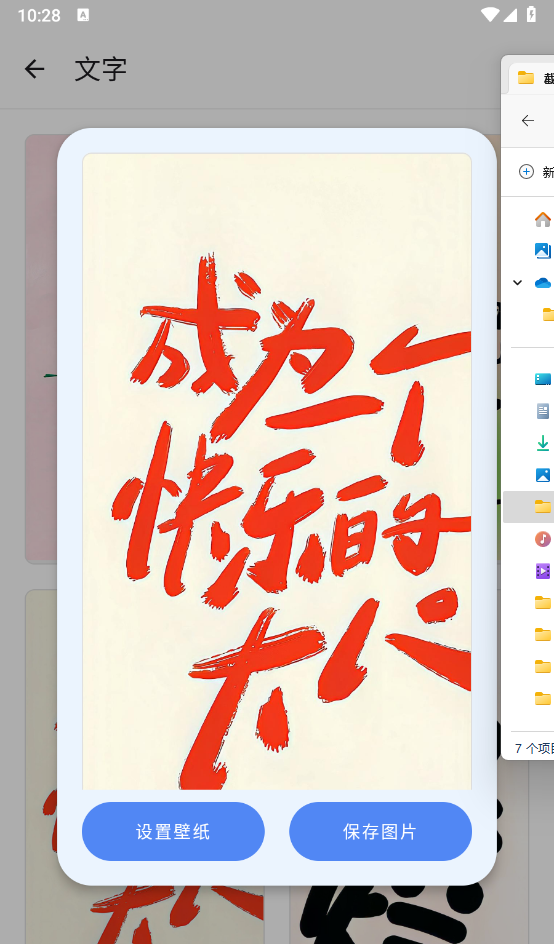This screenshot has height=944, width=554.
Task: Click the new item plus icon
Action: [526, 172]
